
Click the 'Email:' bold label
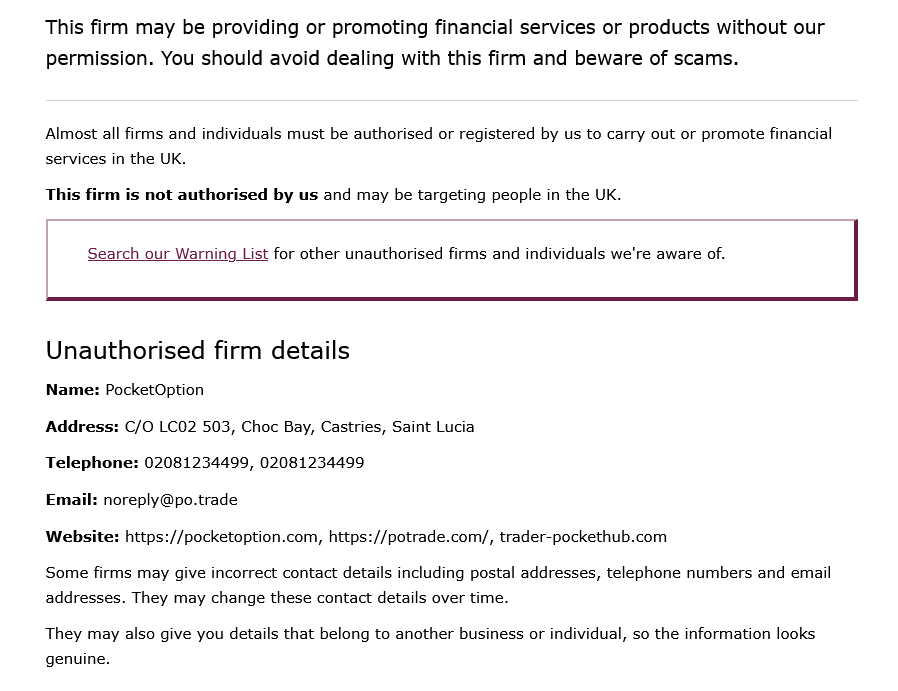click(x=71, y=500)
